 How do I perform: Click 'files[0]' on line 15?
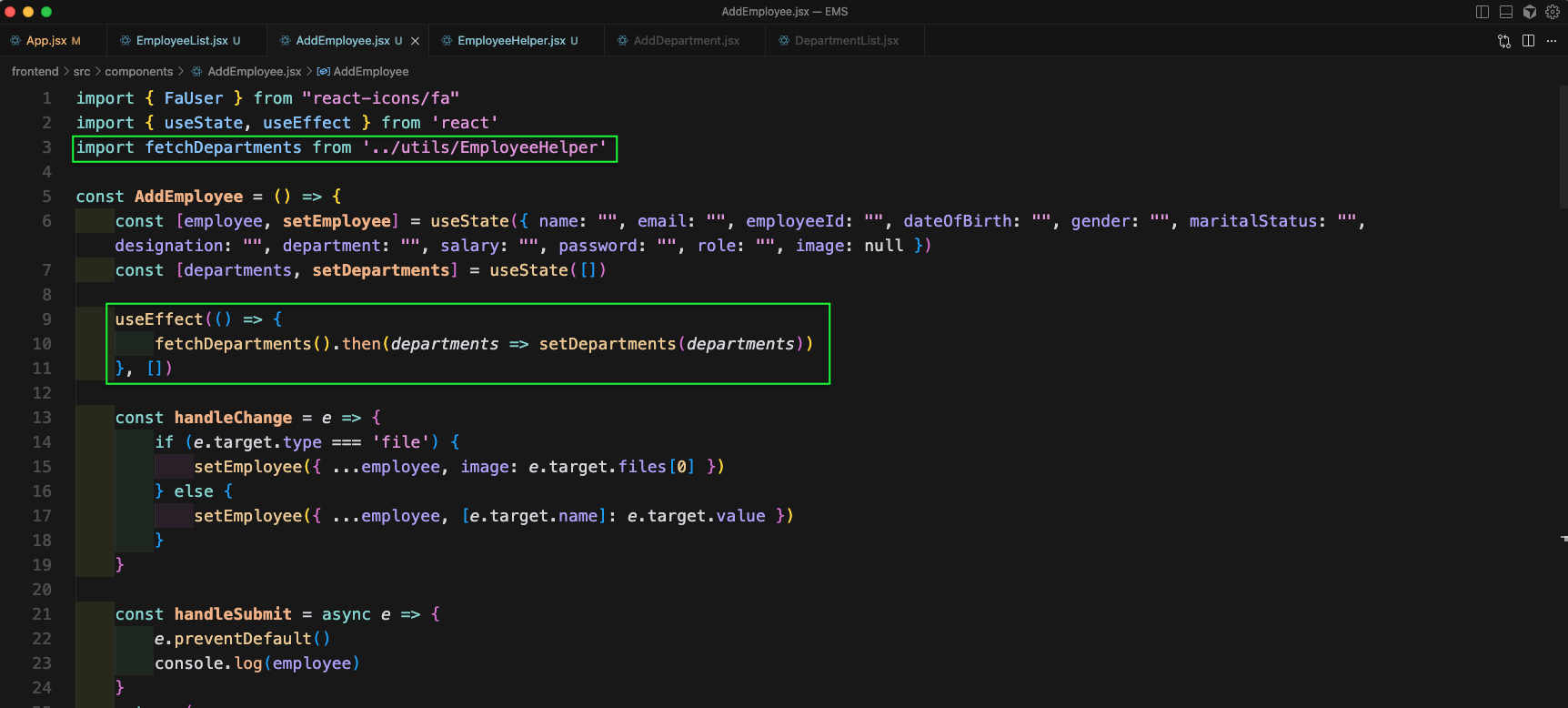[x=657, y=467]
